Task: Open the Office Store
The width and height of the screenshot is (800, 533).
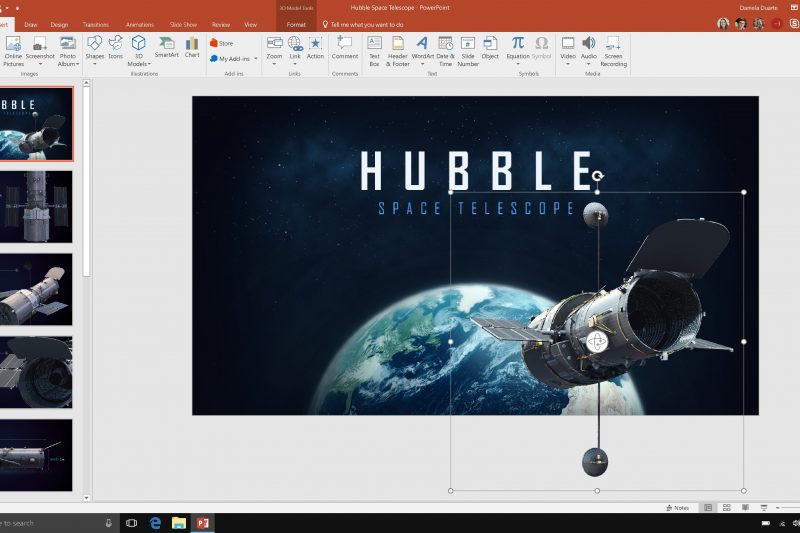Action: 221,43
